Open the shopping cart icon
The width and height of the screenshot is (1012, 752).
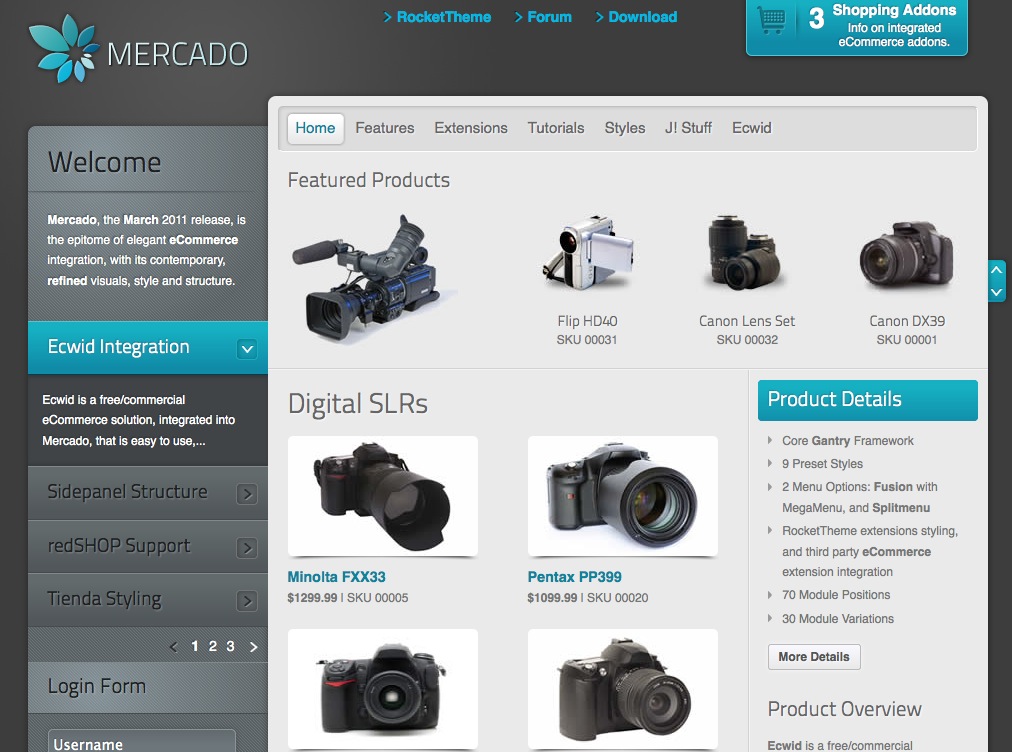pos(771,20)
